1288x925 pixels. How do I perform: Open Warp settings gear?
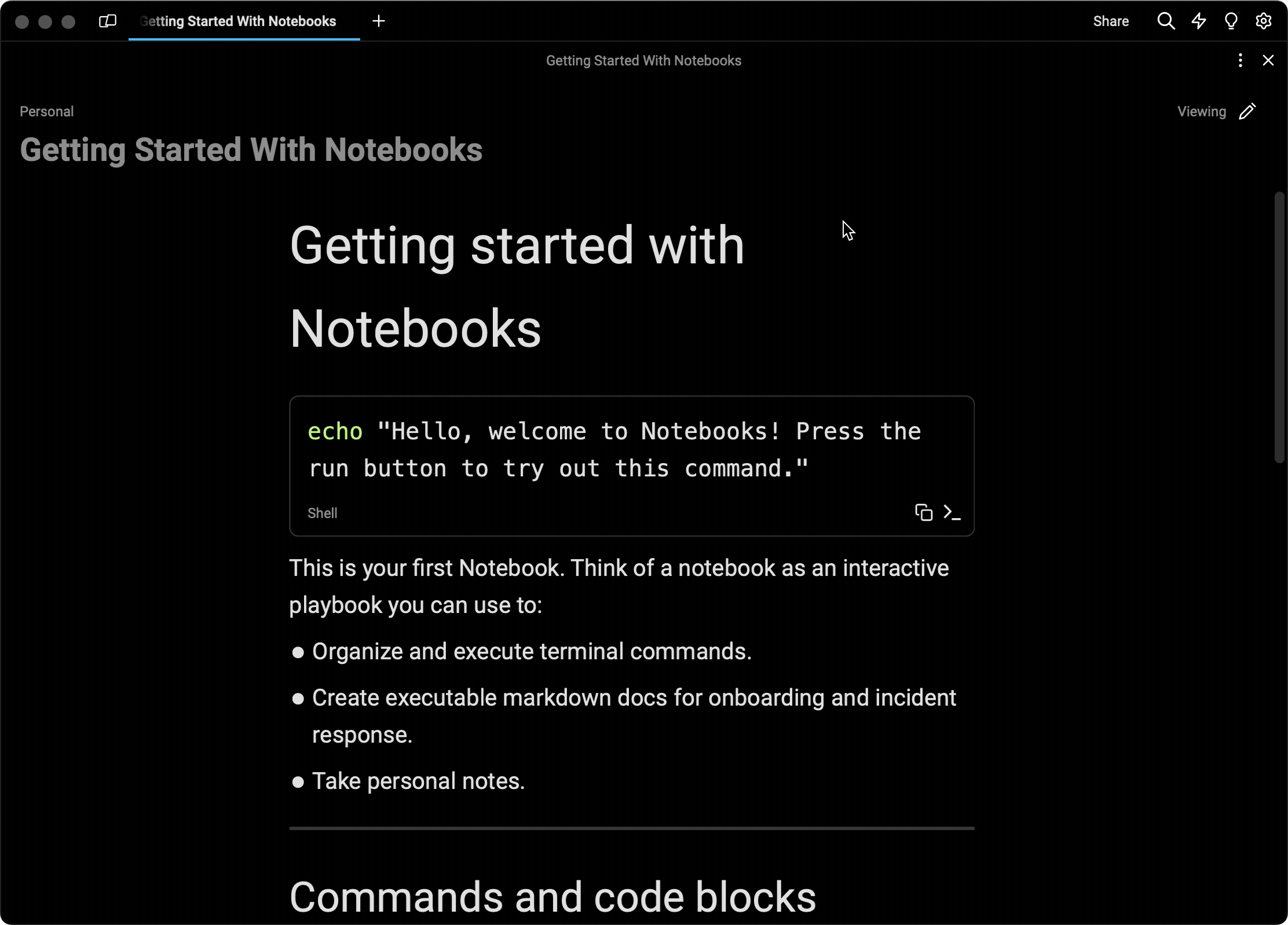click(1263, 21)
